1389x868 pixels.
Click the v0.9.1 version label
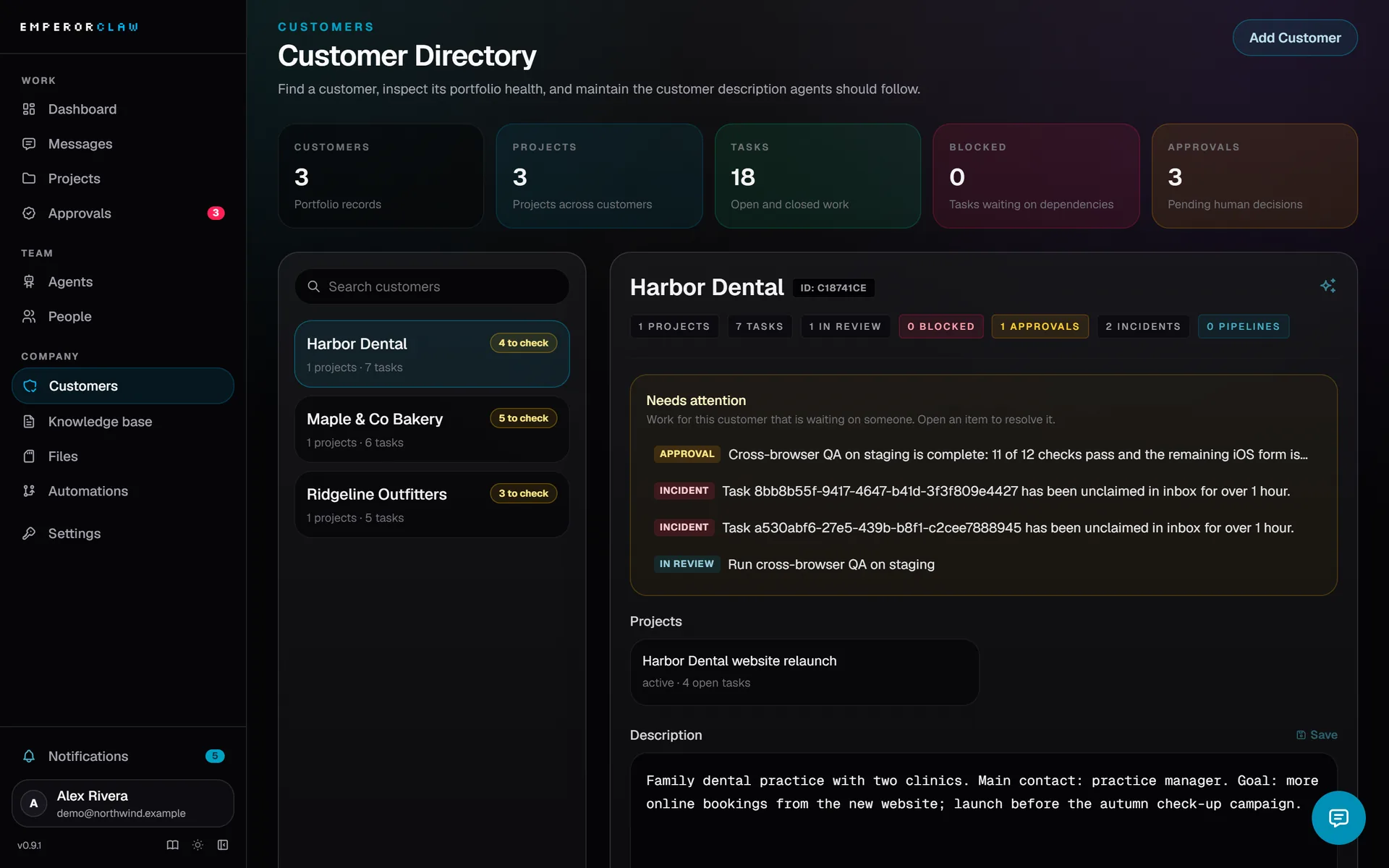click(30, 845)
